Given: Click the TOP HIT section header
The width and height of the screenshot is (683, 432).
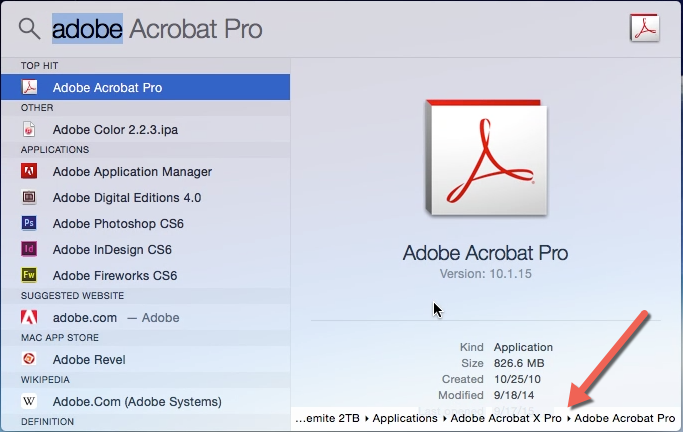Looking at the screenshot, I should (x=39, y=66).
